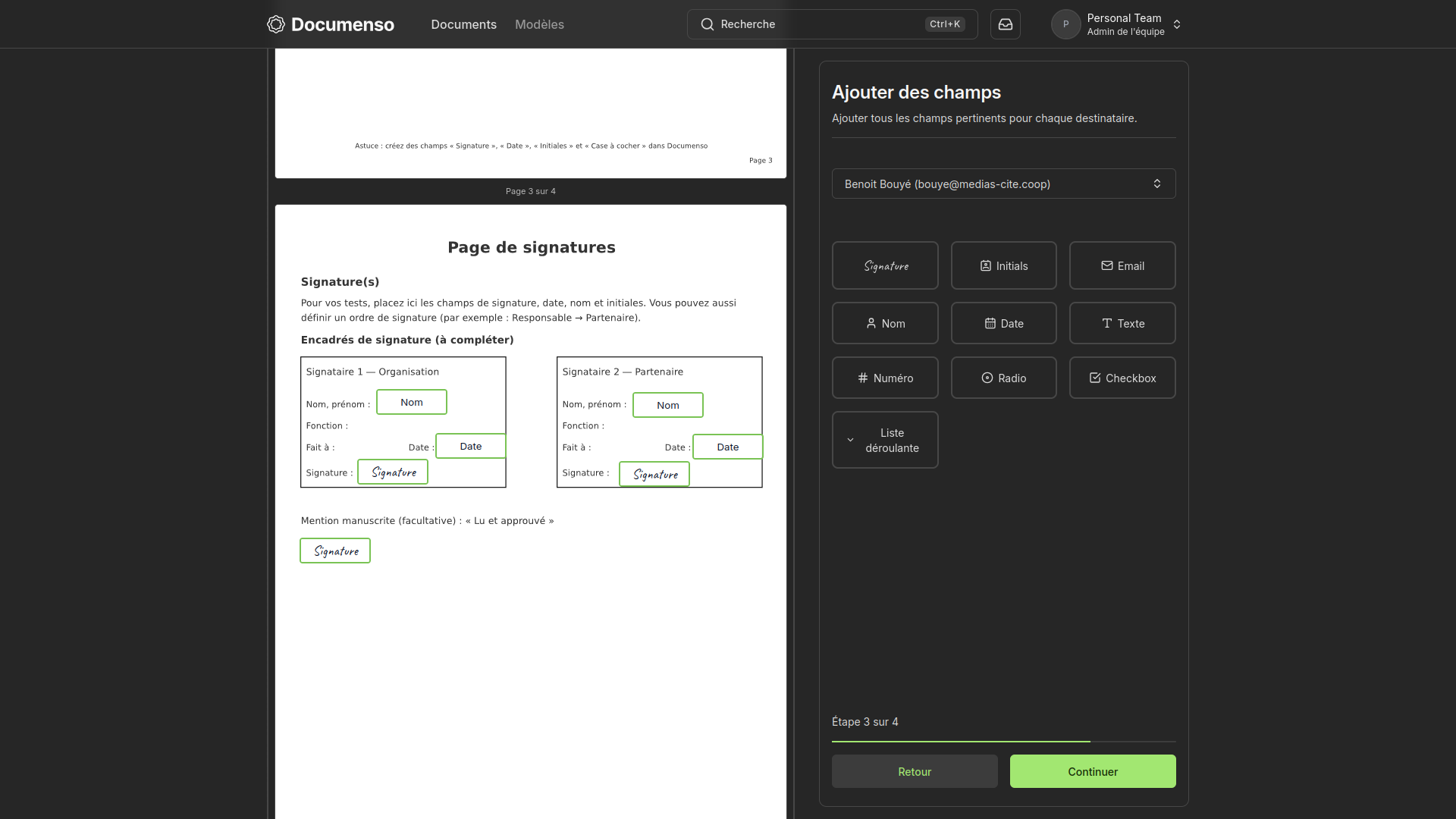Open the inbox icon button
The width and height of the screenshot is (1456, 819).
tap(1005, 24)
